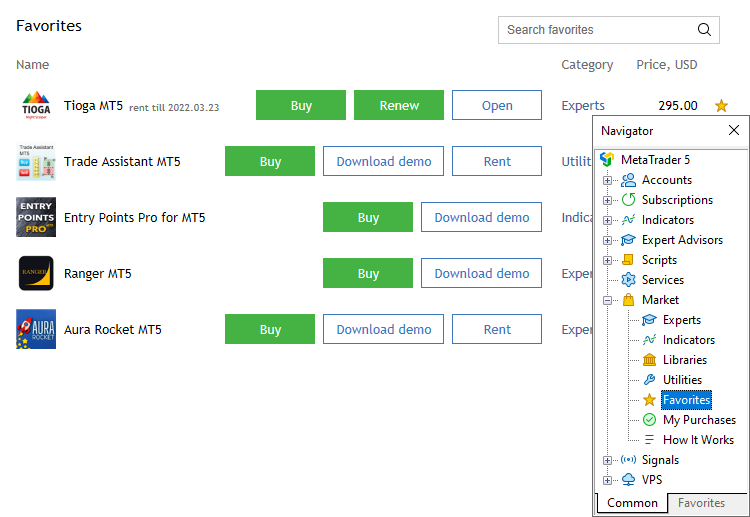Click the Utilities wrench icon
The image size is (750, 517).
pos(649,380)
